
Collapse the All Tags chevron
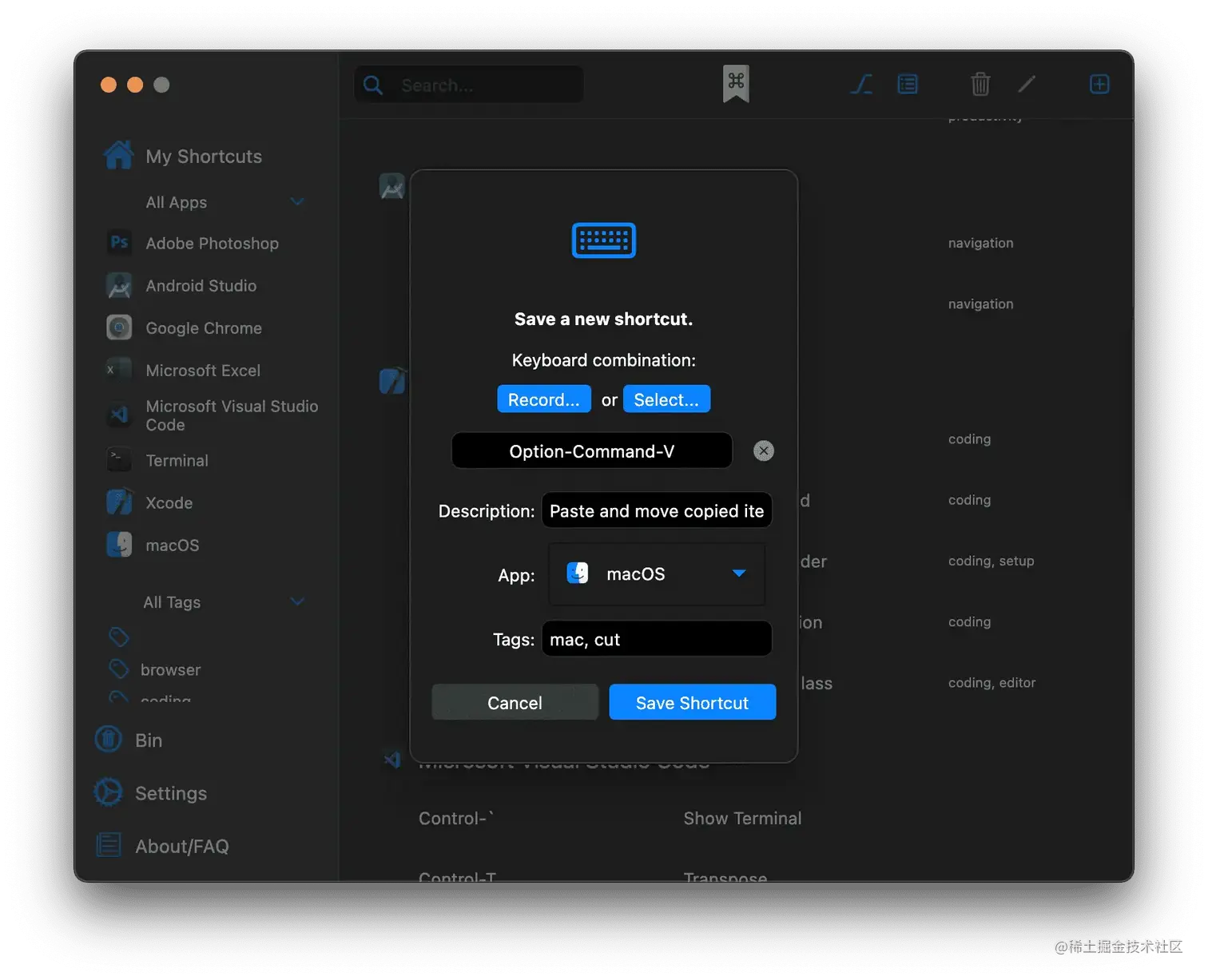click(x=297, y=601)
